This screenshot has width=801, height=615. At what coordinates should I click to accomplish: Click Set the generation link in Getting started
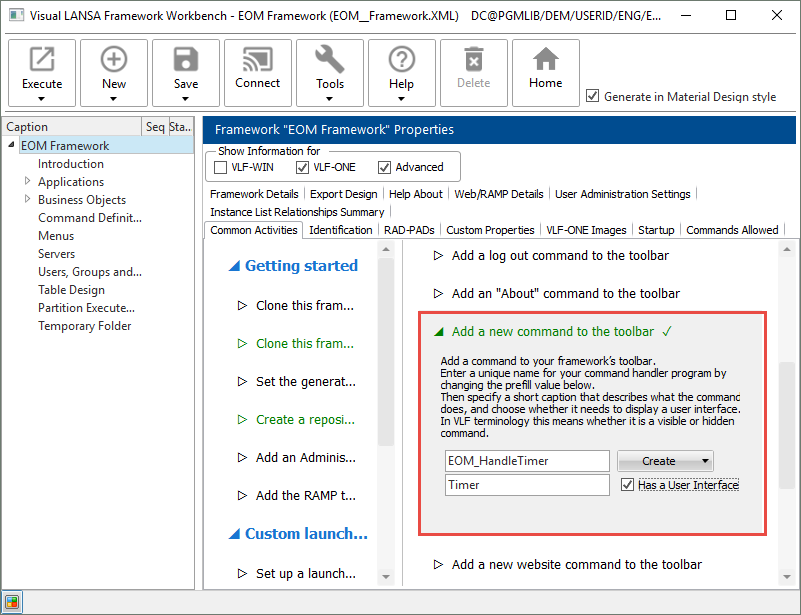304,381
